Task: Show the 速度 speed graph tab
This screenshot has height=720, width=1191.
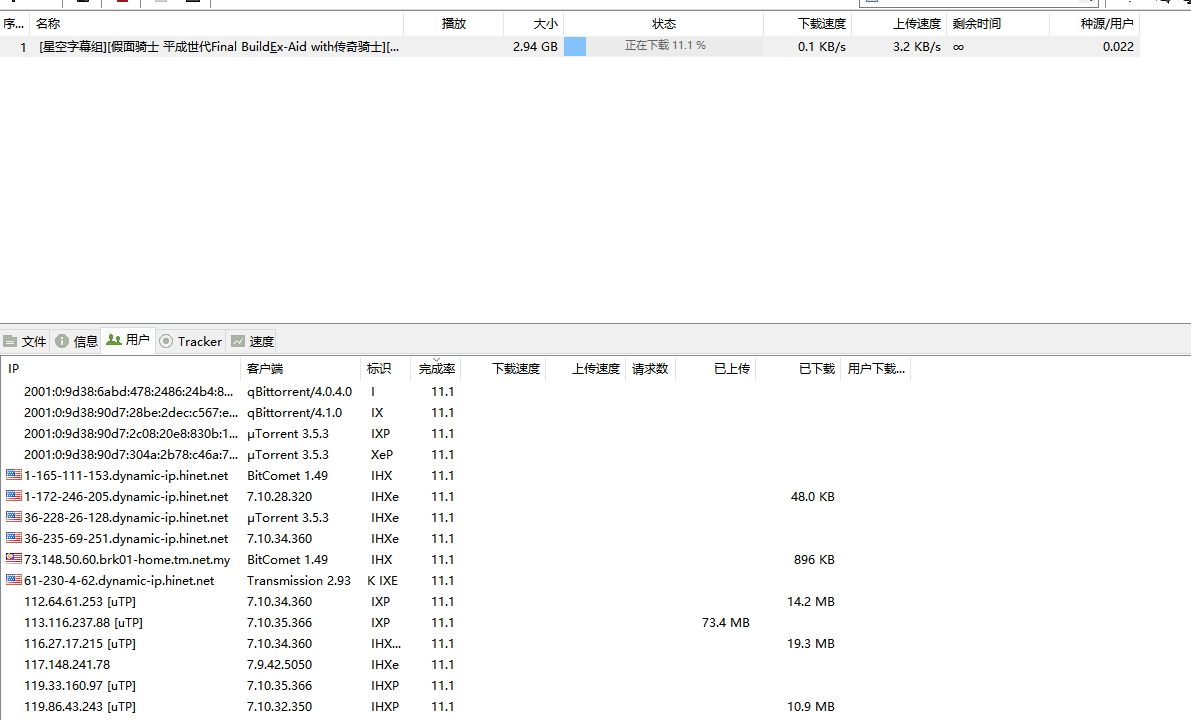Action: tap(252, 342)
